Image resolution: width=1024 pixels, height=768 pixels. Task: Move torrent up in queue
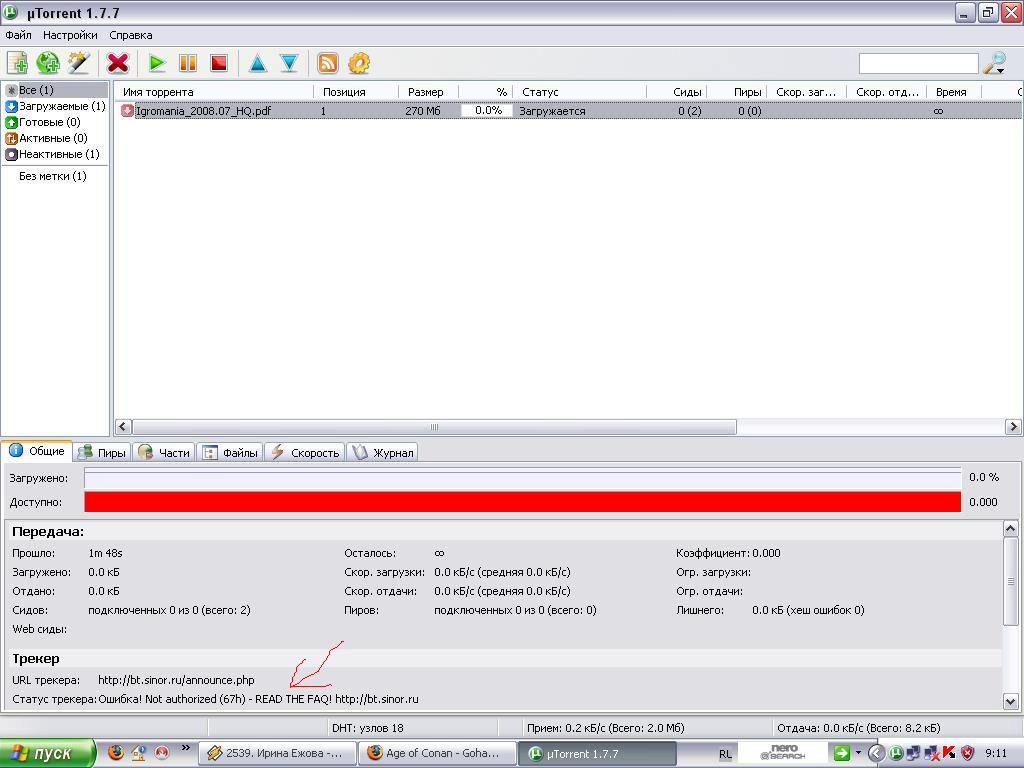click(x=258, y=63)
